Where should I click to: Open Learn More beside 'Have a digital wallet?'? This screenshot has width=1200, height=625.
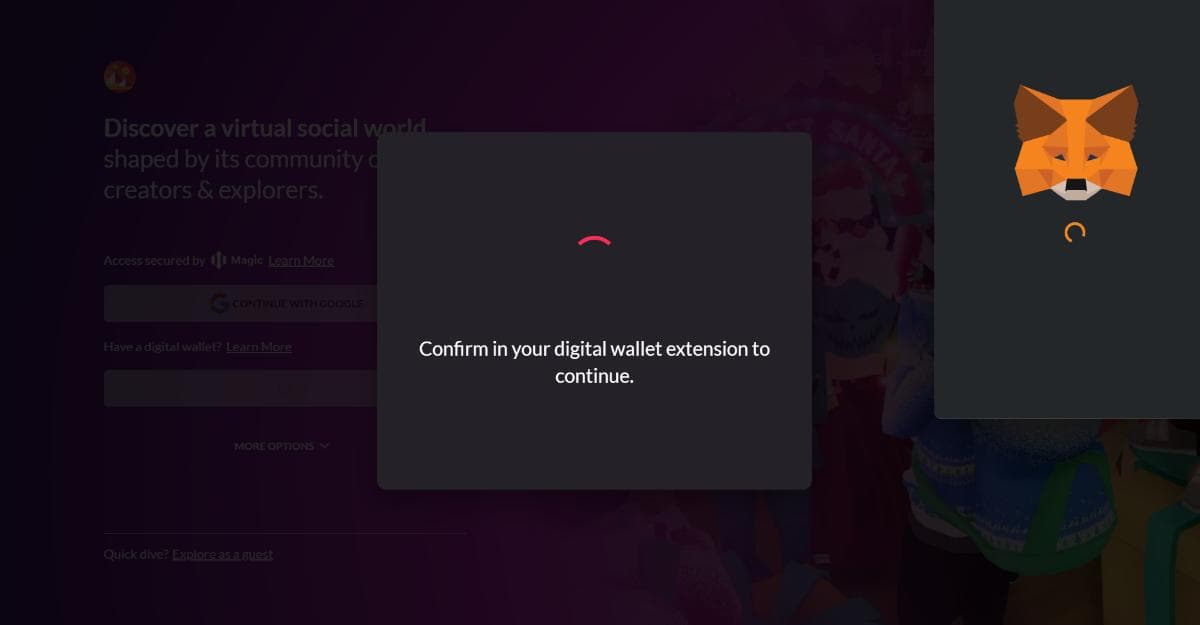[259, 347]
